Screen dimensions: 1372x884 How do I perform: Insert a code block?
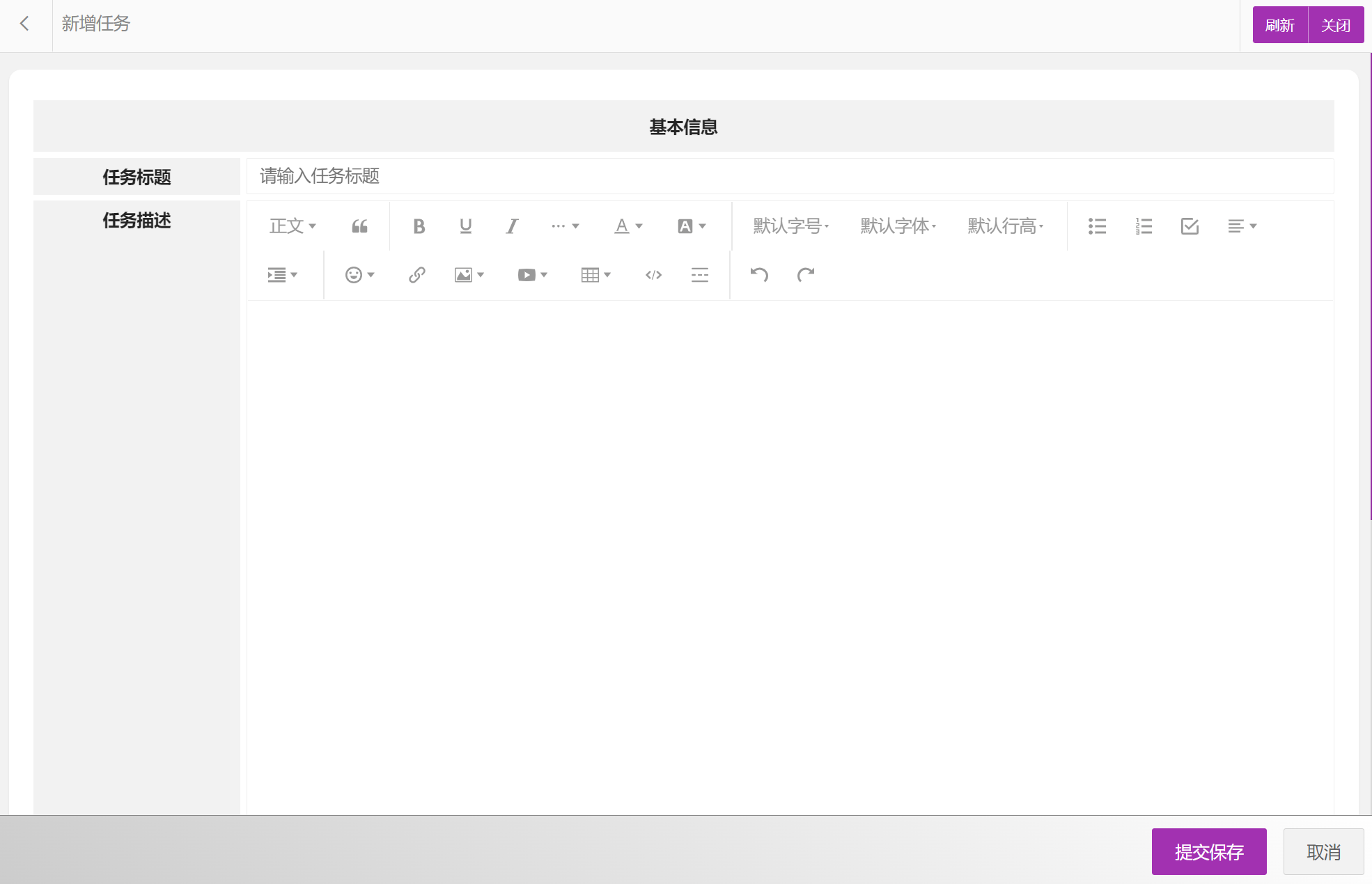(653, 275)
